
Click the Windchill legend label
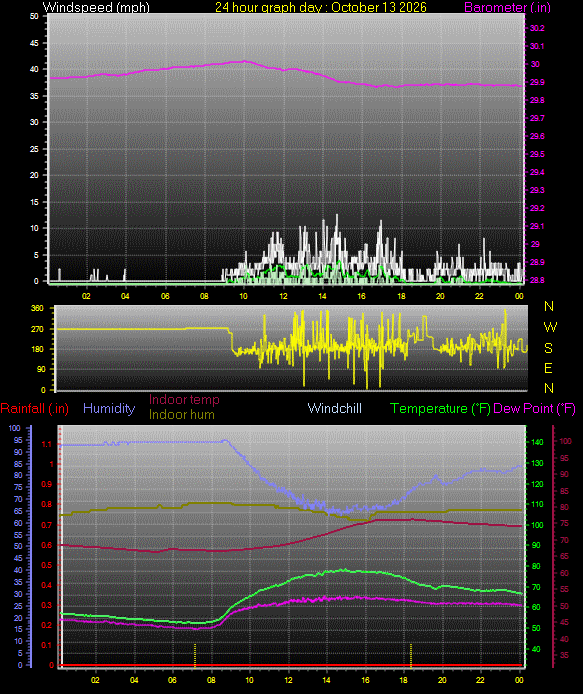coord(335,408)
